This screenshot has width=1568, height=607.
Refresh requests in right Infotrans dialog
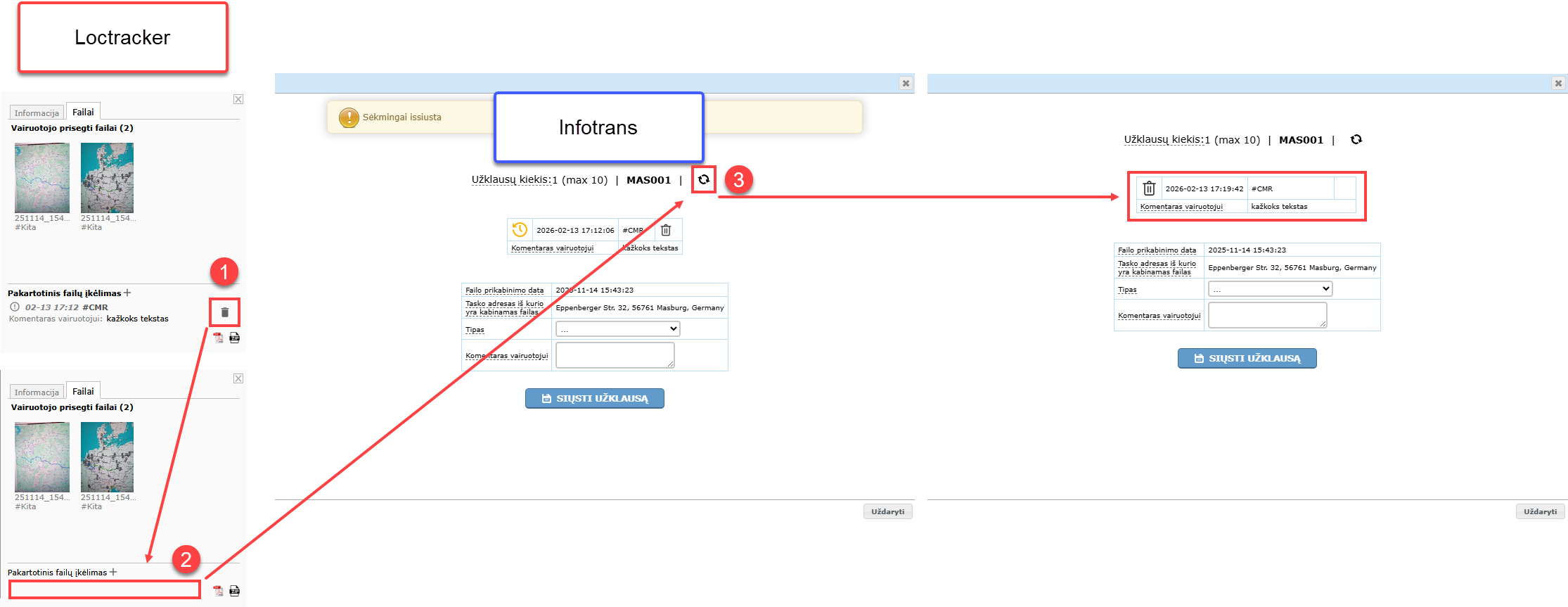point(1356,139)
